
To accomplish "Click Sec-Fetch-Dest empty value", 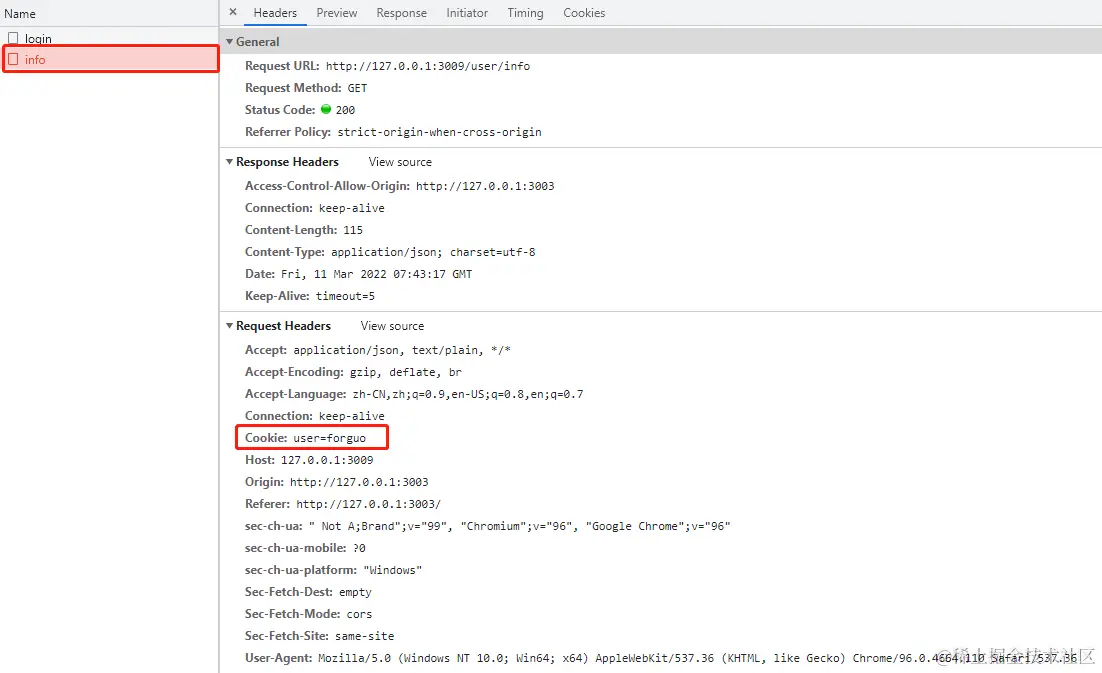I will (x=355, y=592).
